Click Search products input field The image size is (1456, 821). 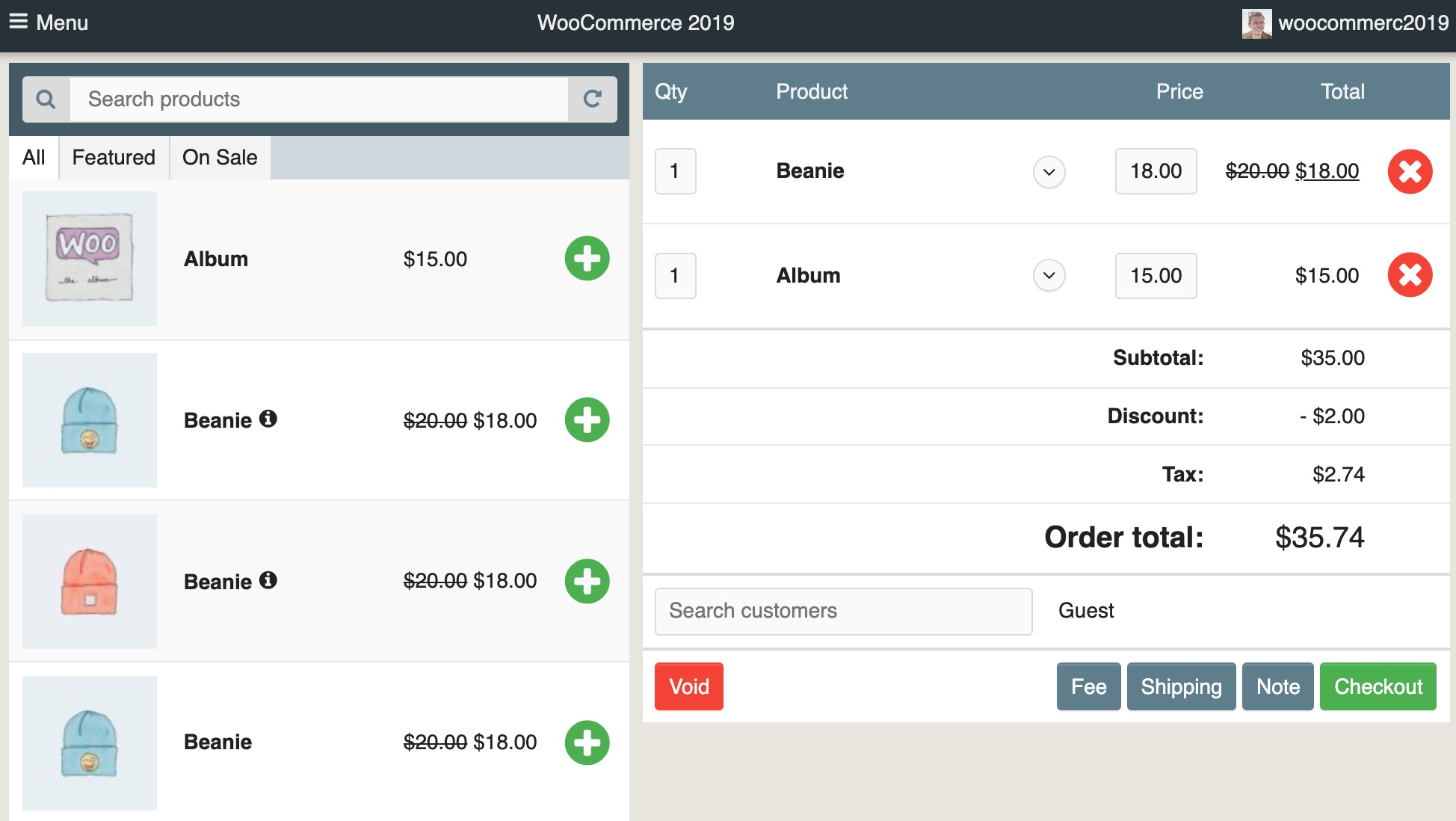click(324, 97)
